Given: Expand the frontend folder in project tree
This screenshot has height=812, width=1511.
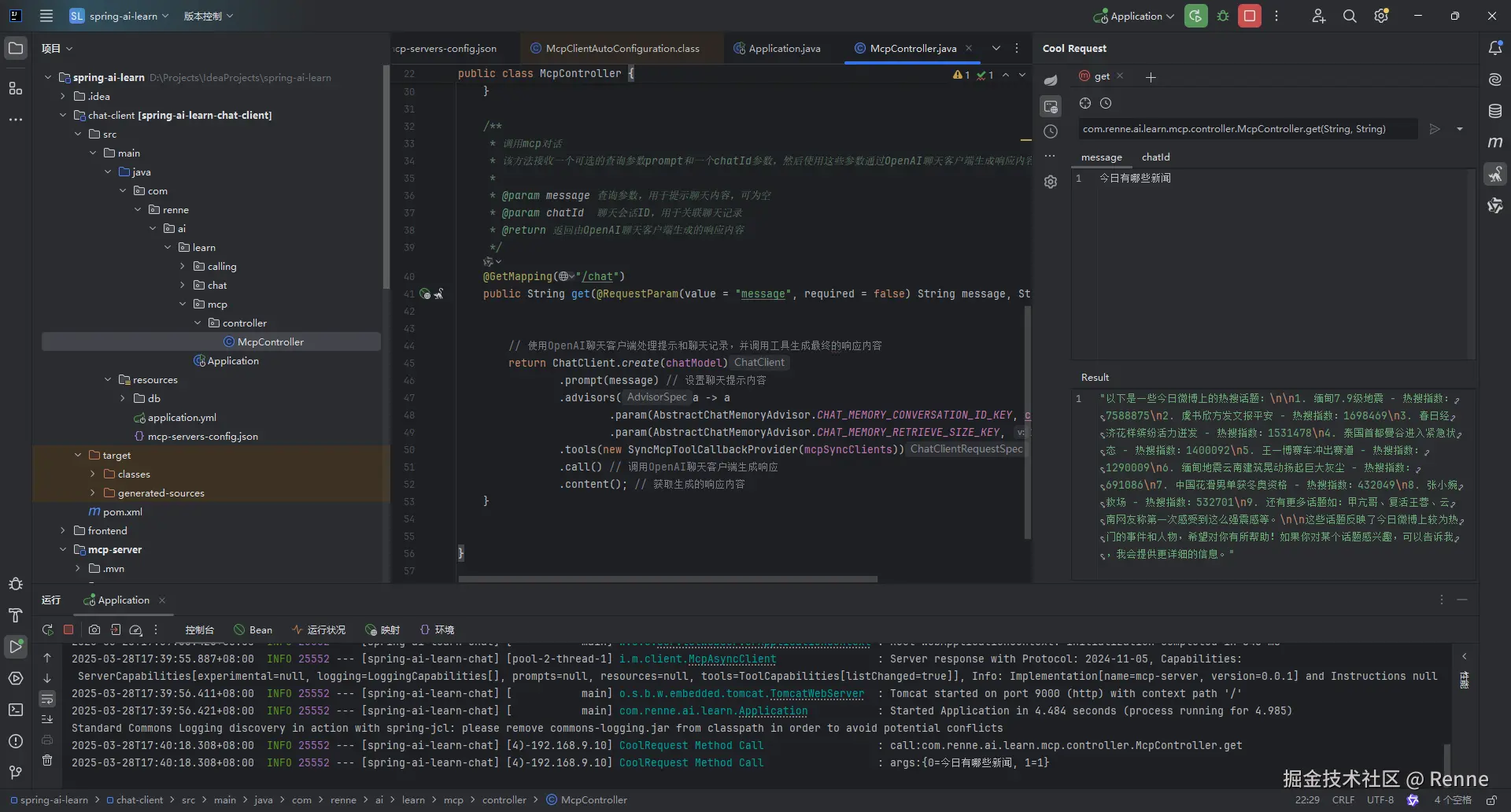Looking at the screenshot, I should pos(63,531).
